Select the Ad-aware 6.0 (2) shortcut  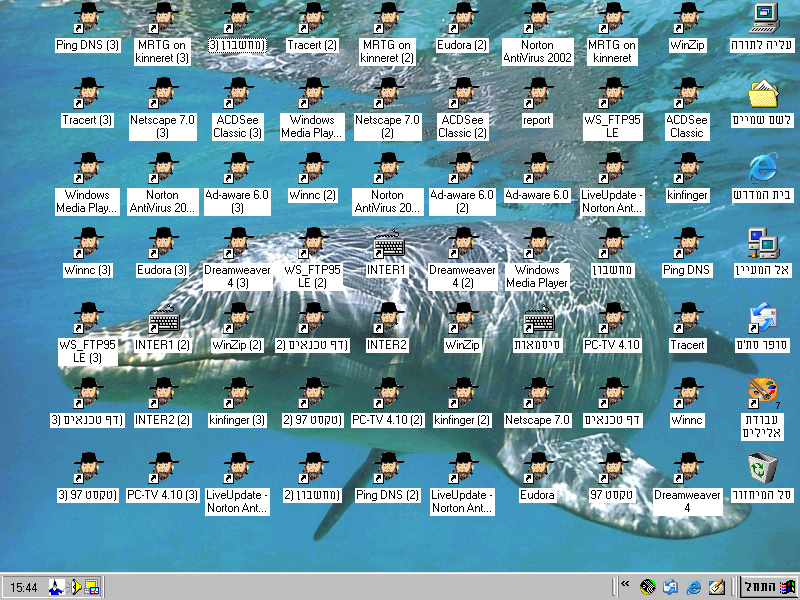pyautogui.click(x=462, y=184)
